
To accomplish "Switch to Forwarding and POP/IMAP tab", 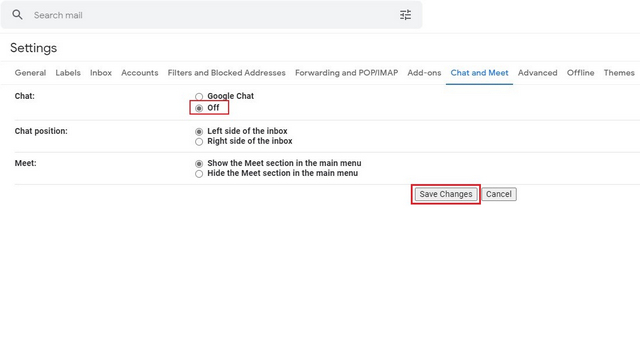I will [x=347, y=73].
